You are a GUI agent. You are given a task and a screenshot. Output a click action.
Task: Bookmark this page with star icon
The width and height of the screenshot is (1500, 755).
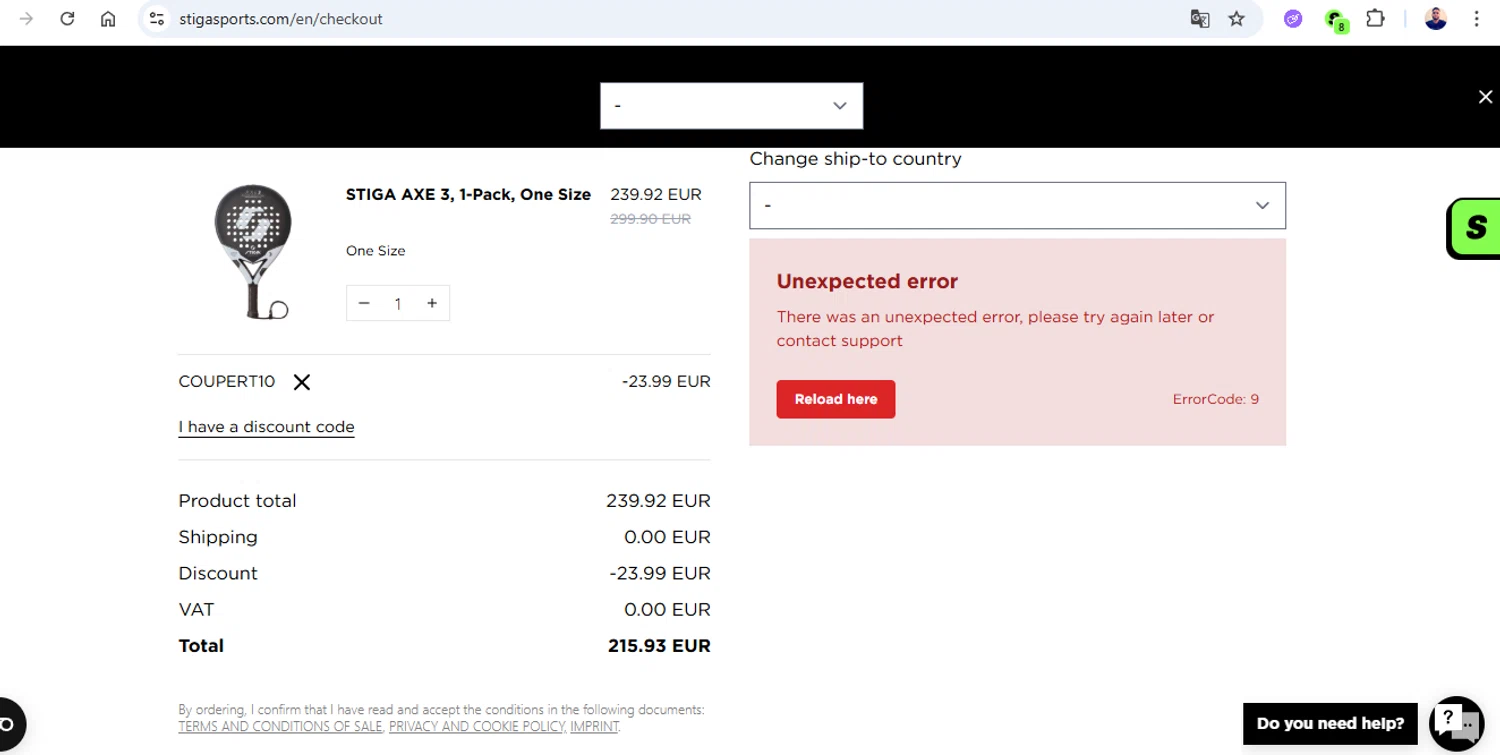point(1237,19)
